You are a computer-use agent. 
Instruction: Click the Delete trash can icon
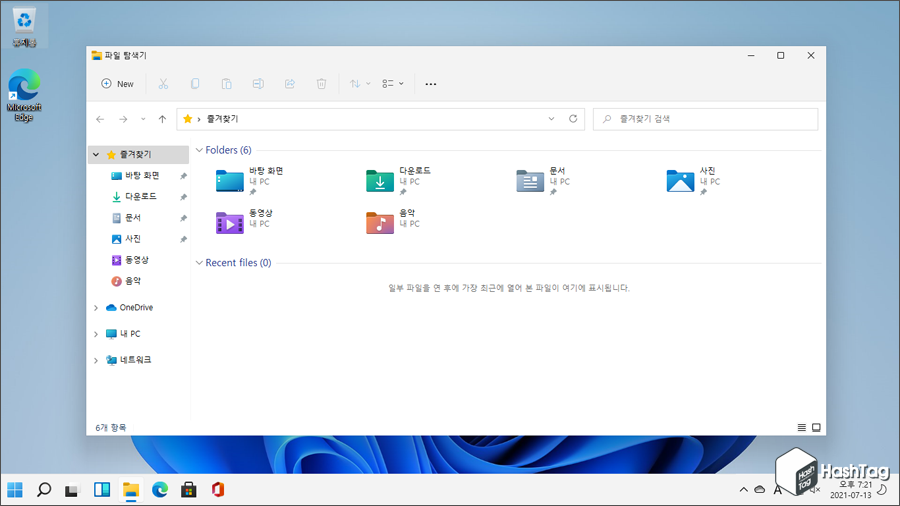pos(321,84)
